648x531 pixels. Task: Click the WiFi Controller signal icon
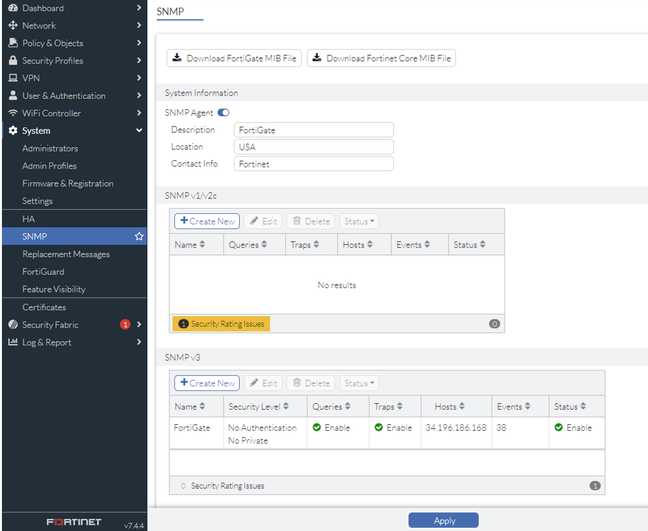[13, 113]
